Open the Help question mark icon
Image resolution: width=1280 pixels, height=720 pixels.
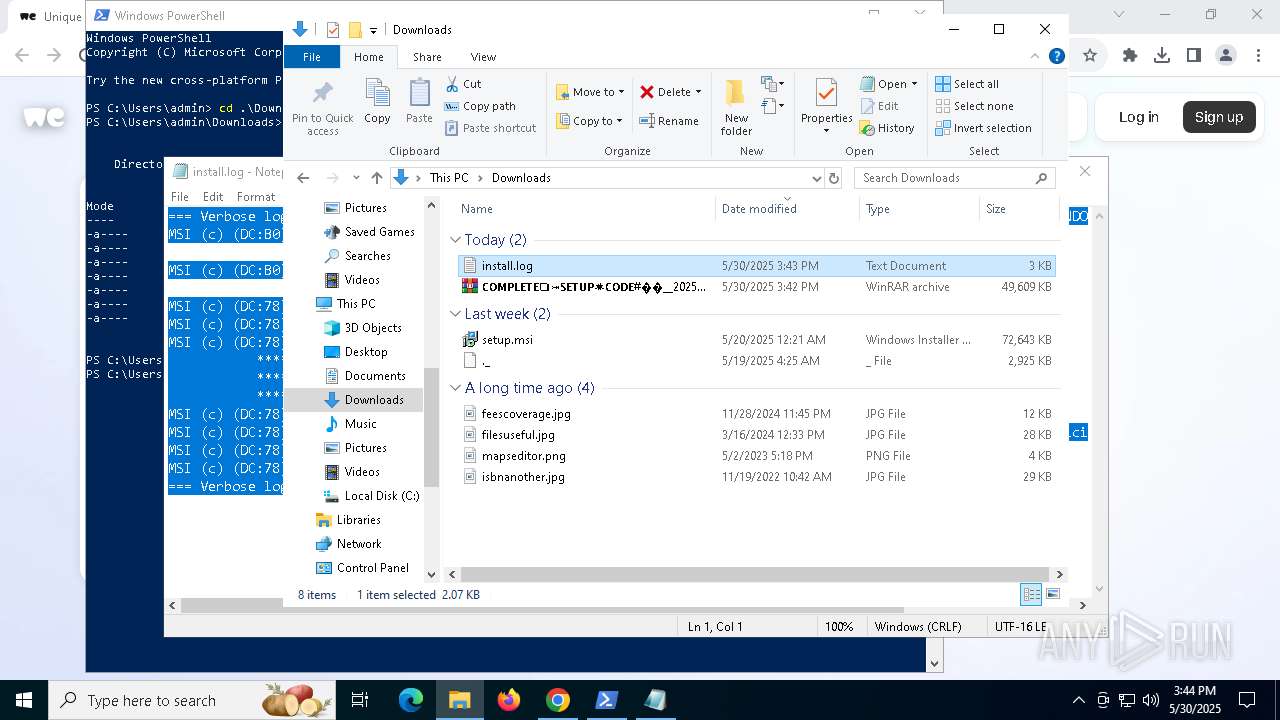pos(1056,57)
